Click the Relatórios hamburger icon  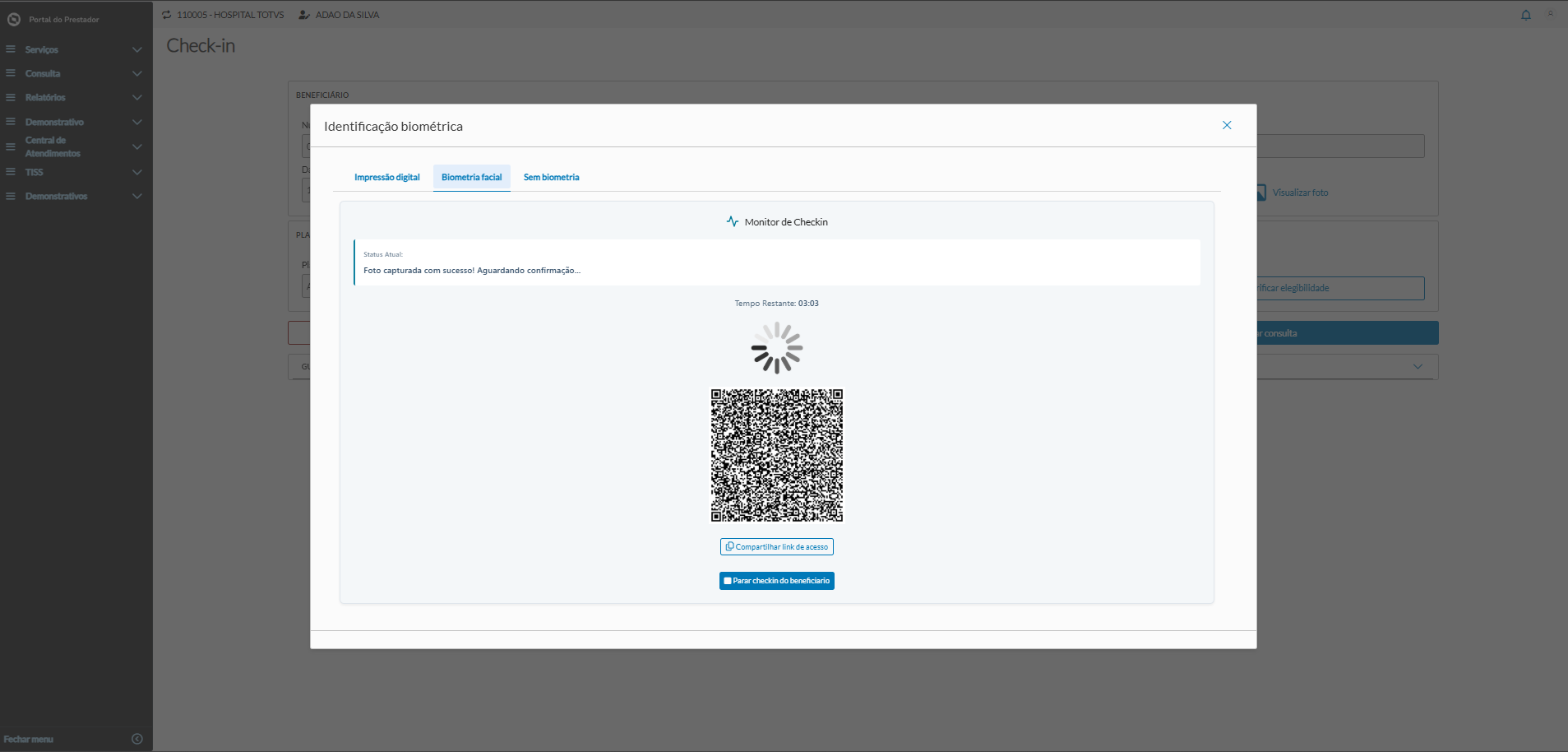pos(11,97)
